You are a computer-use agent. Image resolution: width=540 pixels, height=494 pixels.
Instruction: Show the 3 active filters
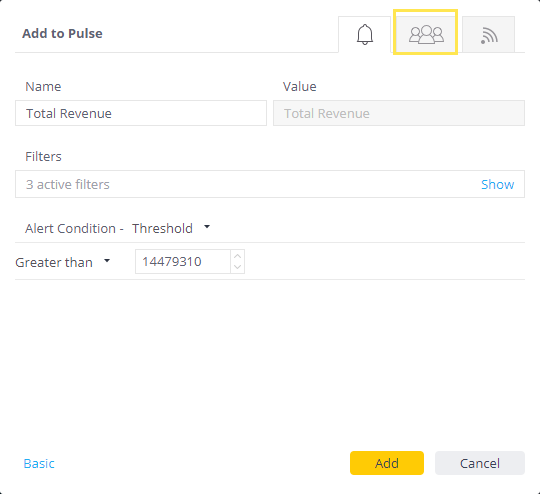tap(497, 184)
